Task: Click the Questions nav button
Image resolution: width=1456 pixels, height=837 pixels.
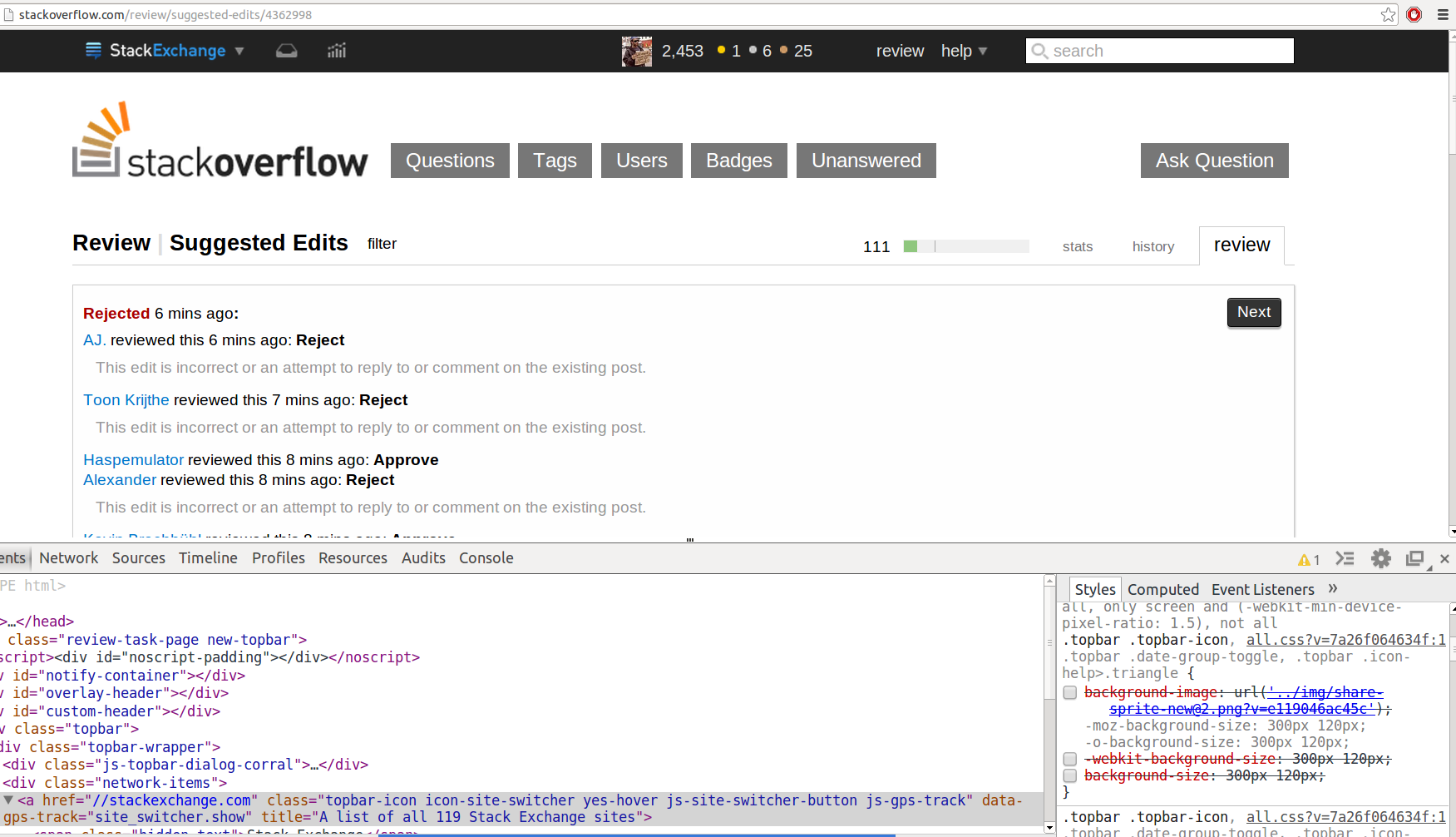Action: (x=450, y=161)
